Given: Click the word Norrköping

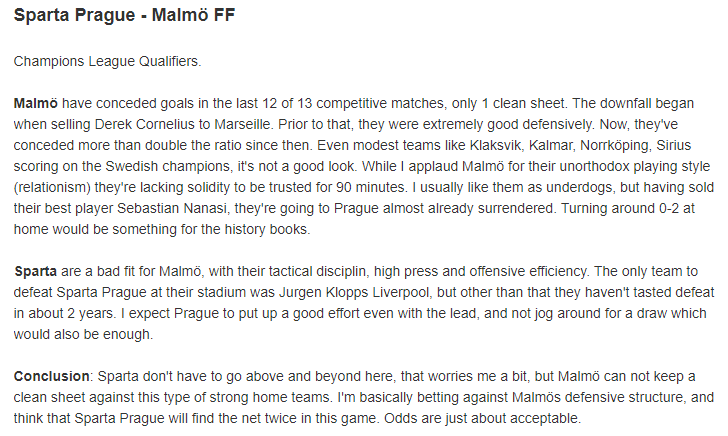Looking at the screenshot, I should (614, 145).
